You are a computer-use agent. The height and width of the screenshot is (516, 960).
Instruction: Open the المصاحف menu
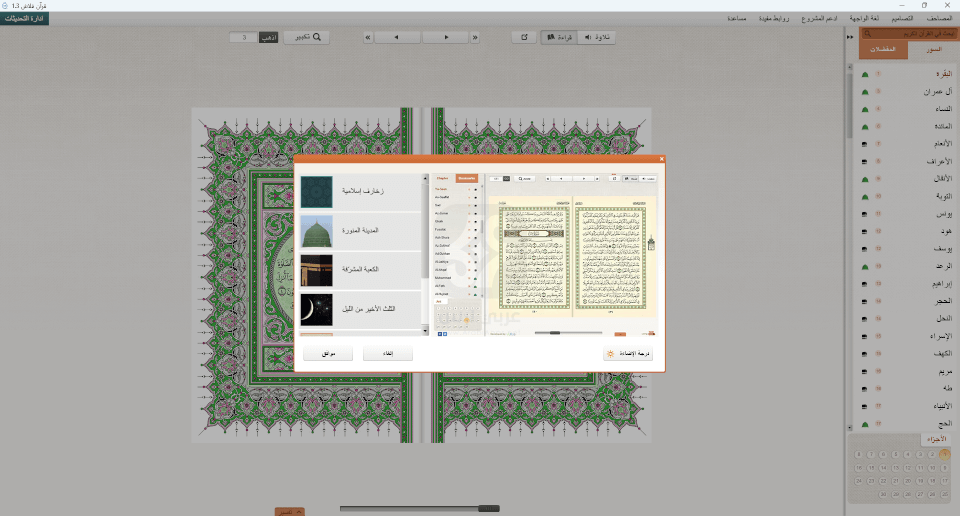[x=939, y=18]
